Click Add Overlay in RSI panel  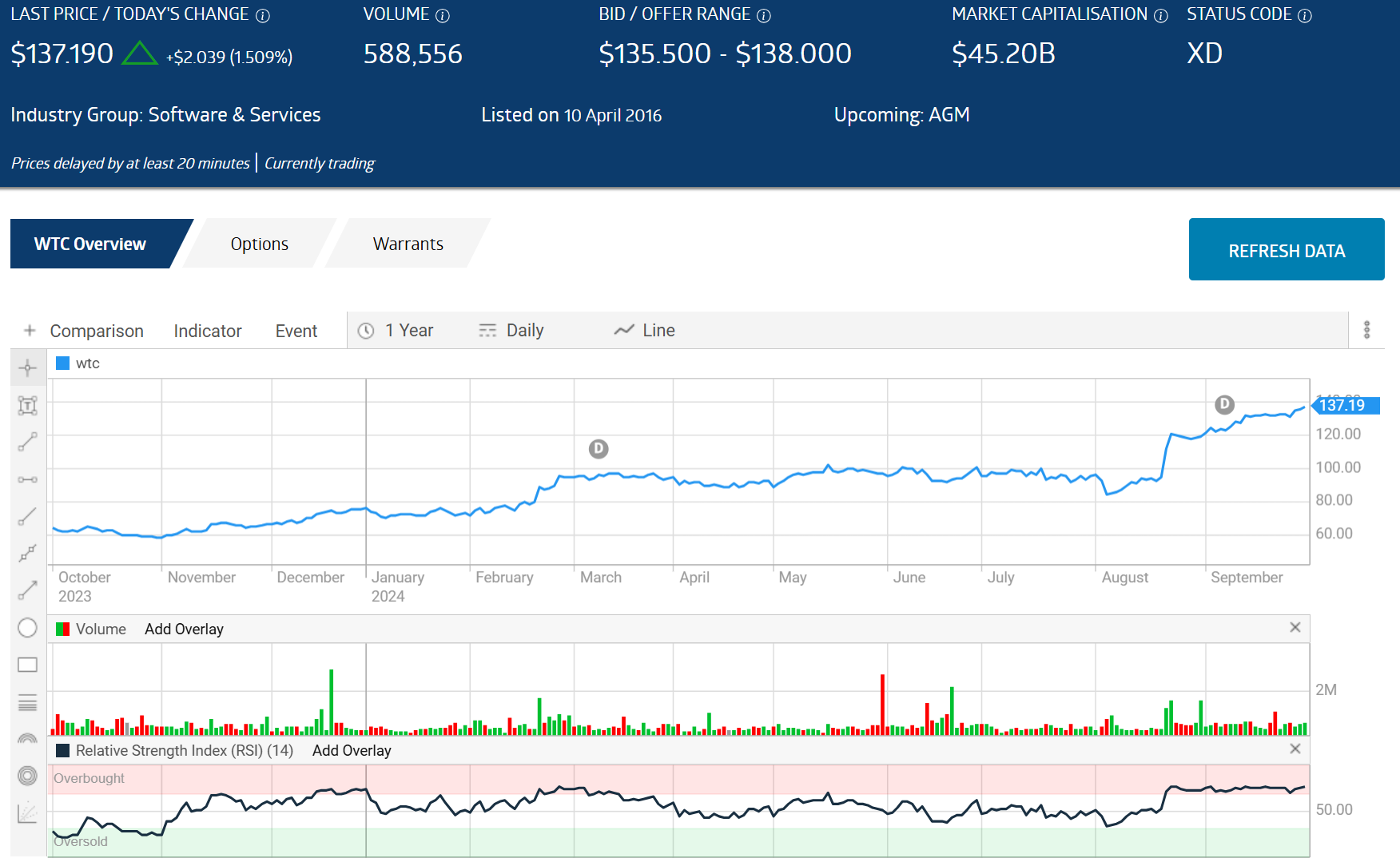pos(352,750)
